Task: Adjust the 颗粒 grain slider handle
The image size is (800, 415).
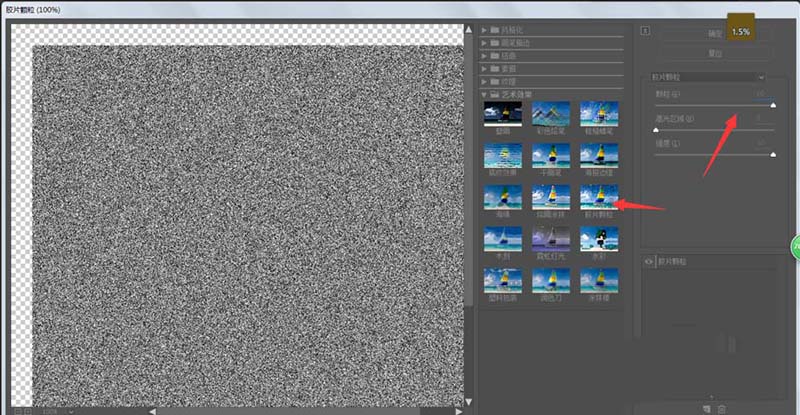Action: click(773, 105)
